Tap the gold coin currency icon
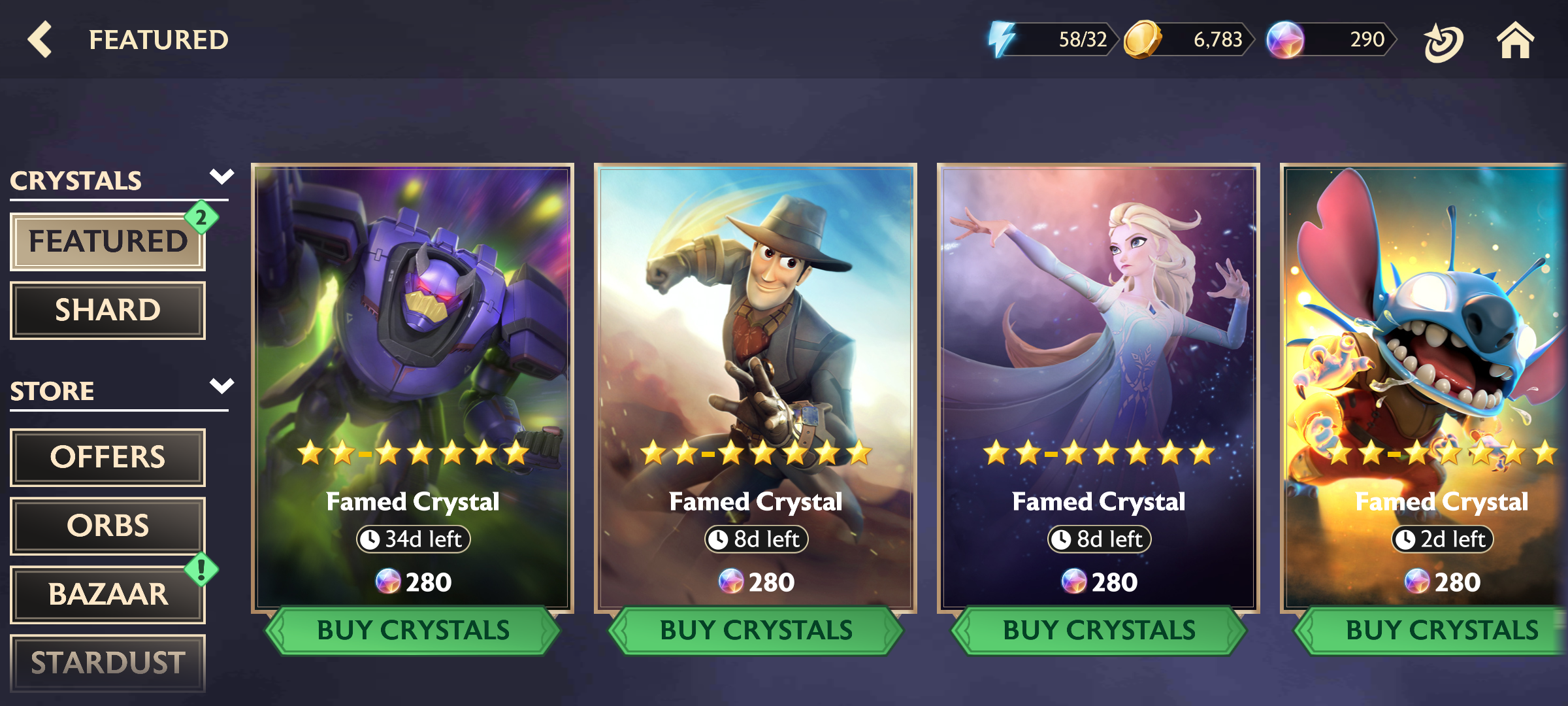 tap(1142, 39)
